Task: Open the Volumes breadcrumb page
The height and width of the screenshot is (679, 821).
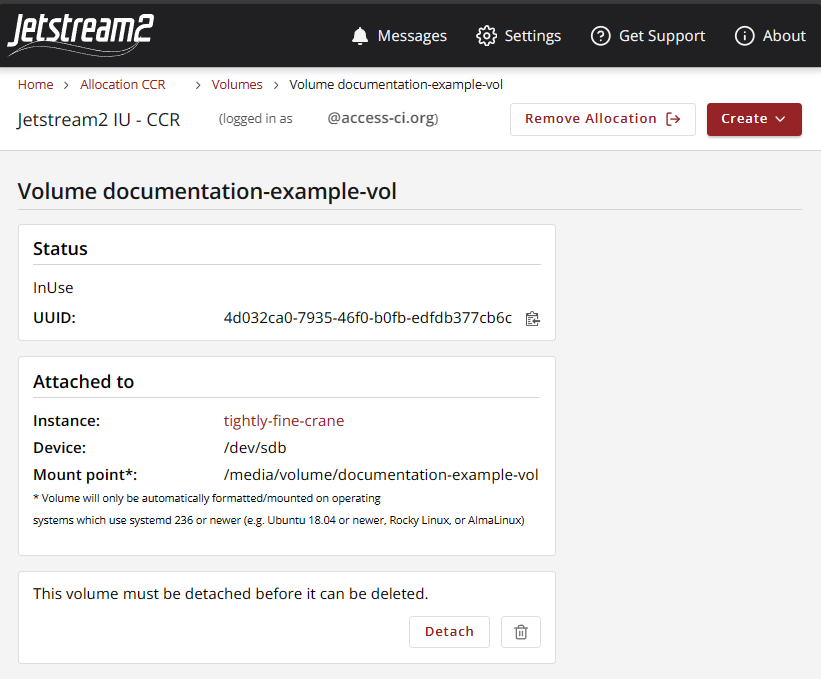Action: (x=237, y=85)
